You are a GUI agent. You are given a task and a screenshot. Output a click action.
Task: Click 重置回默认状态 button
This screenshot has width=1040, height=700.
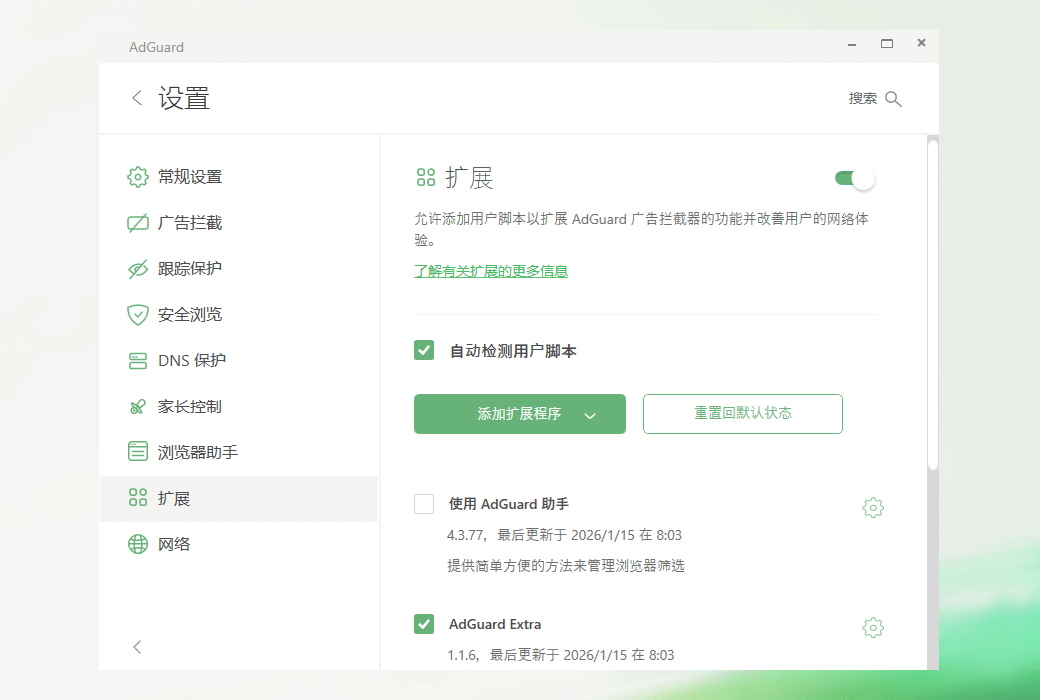pos(743,413)
